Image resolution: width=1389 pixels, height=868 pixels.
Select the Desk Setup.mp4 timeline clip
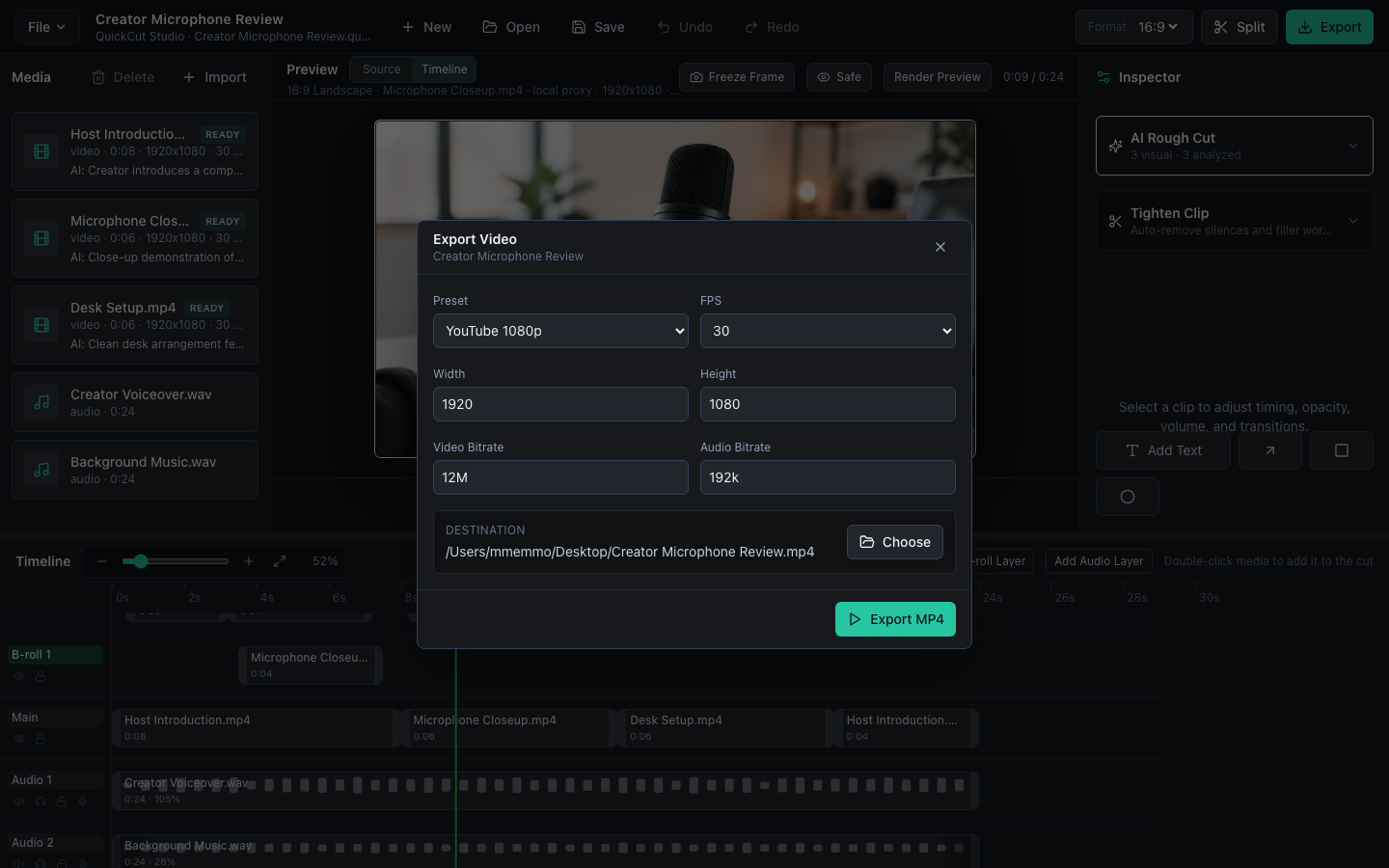click(724, 728)
